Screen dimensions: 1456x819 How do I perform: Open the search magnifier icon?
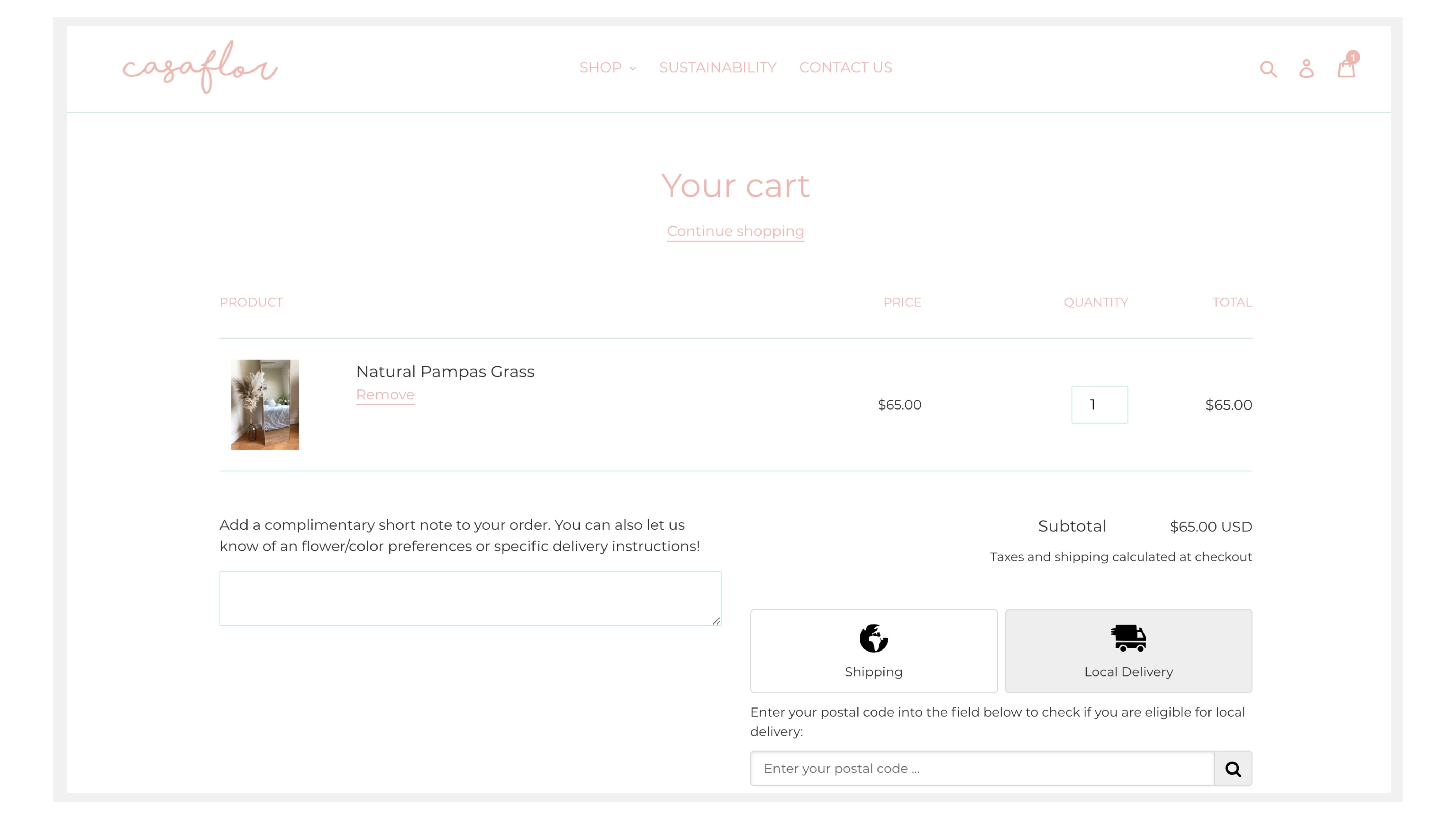pos(1268,68)
